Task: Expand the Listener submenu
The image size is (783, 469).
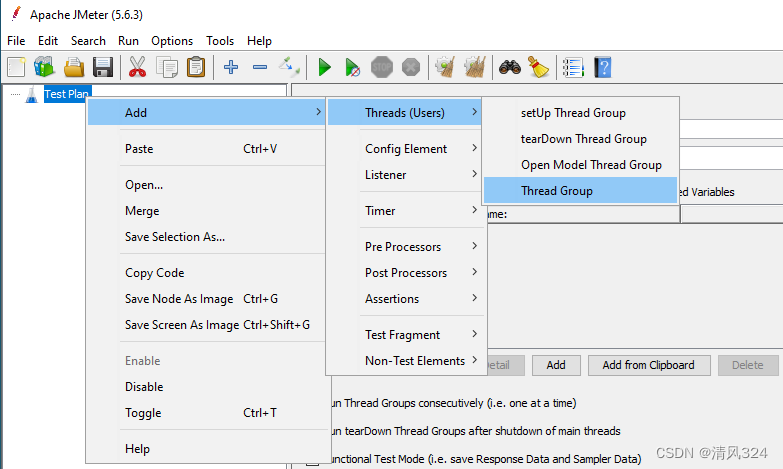Action: [x=404, y=175]
